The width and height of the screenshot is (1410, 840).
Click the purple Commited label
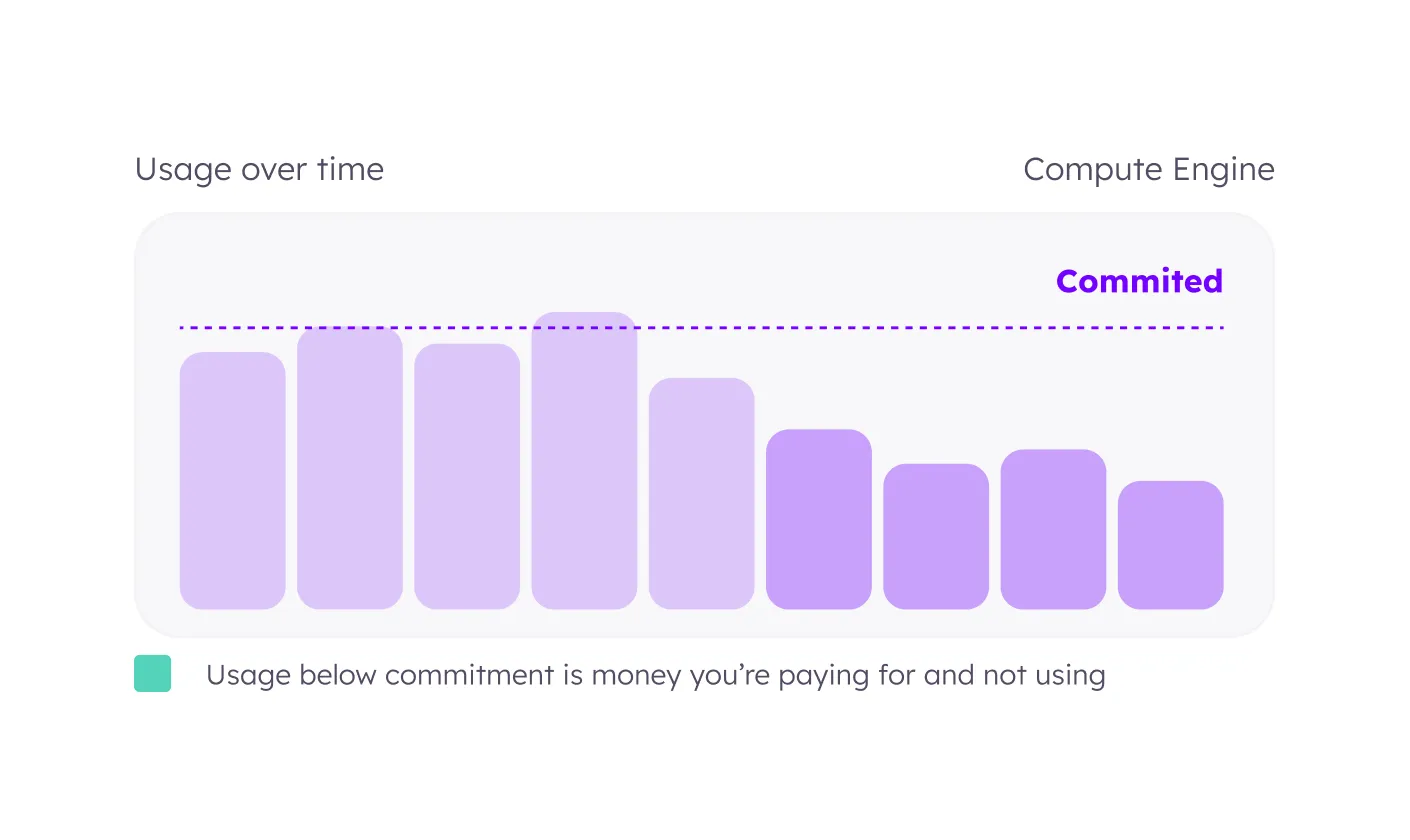pos(1139,281)
